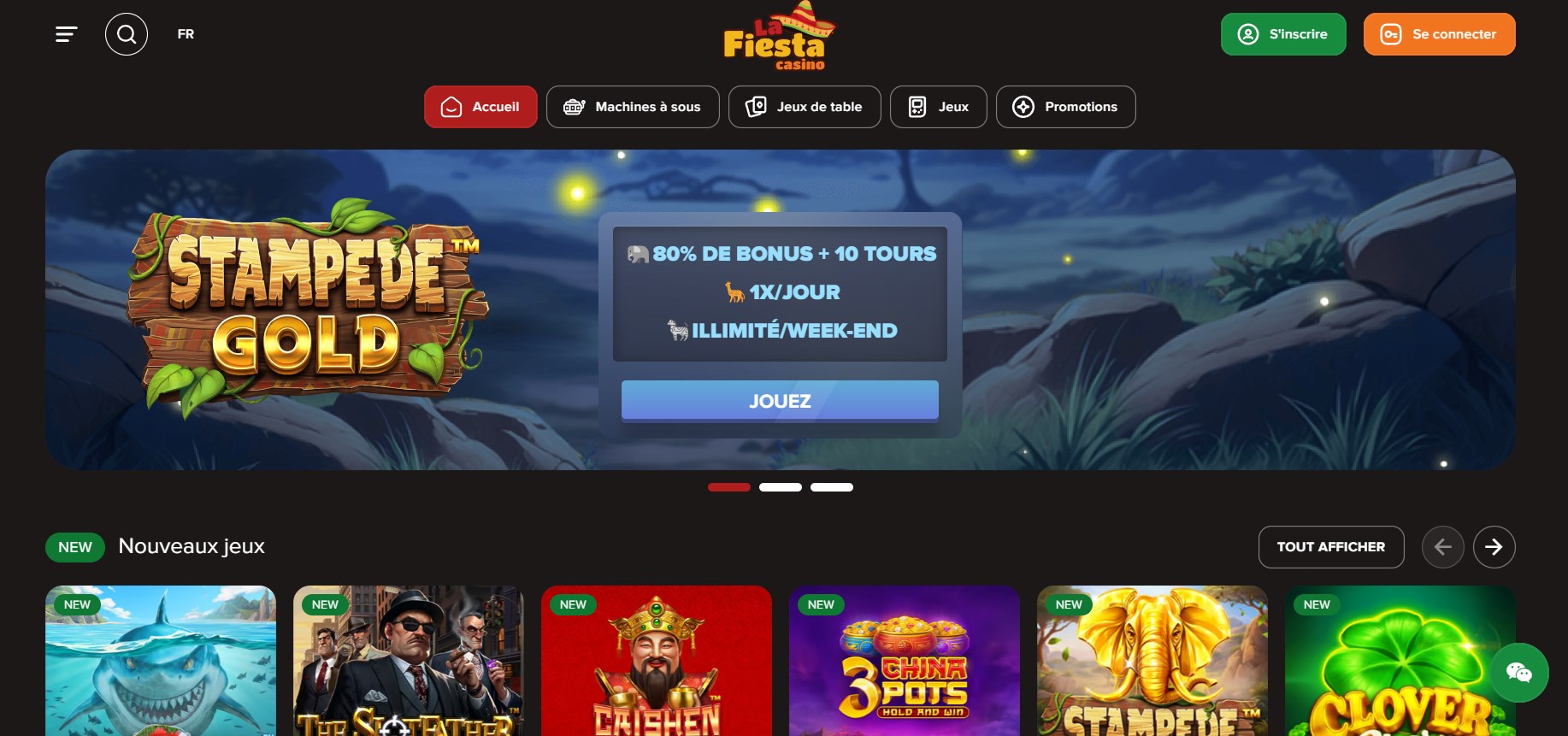Screen dimensions: 1568x736
Task: Open the 3 China Pots game thumbnail
Action: [x=905, y=661]
